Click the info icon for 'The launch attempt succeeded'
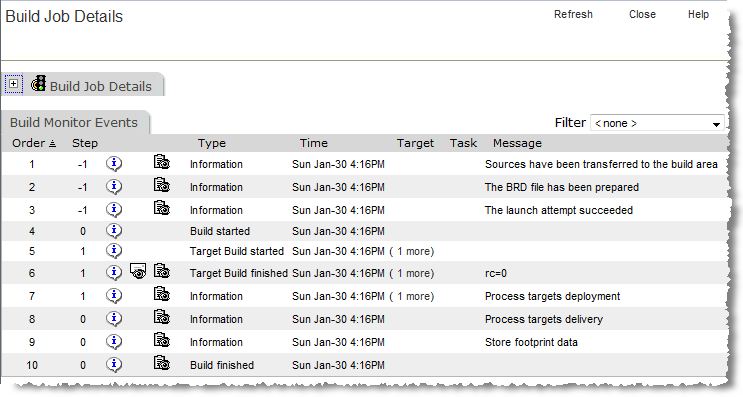This screenshot has width=743, height=397. coord(114,209)
